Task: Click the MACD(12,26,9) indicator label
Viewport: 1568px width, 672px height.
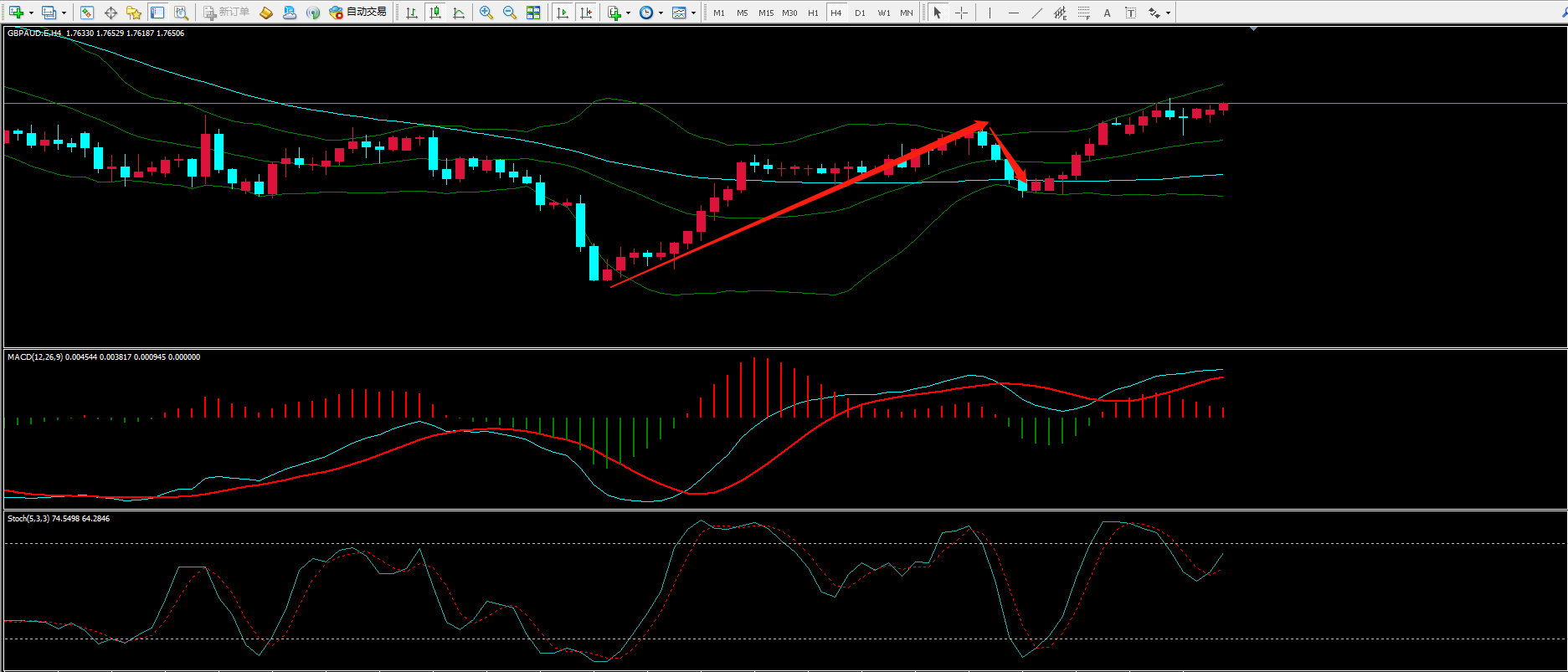Action: pos(35,357)
